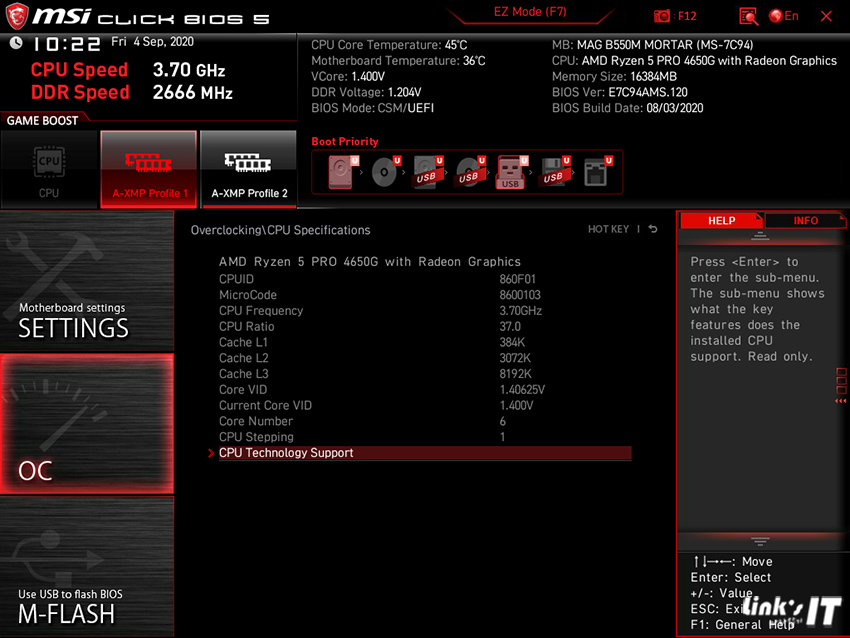Click the BIOS Ver E7C94AMS.120 text
This screenshot has width=850, height=638.
click(620, 92)
